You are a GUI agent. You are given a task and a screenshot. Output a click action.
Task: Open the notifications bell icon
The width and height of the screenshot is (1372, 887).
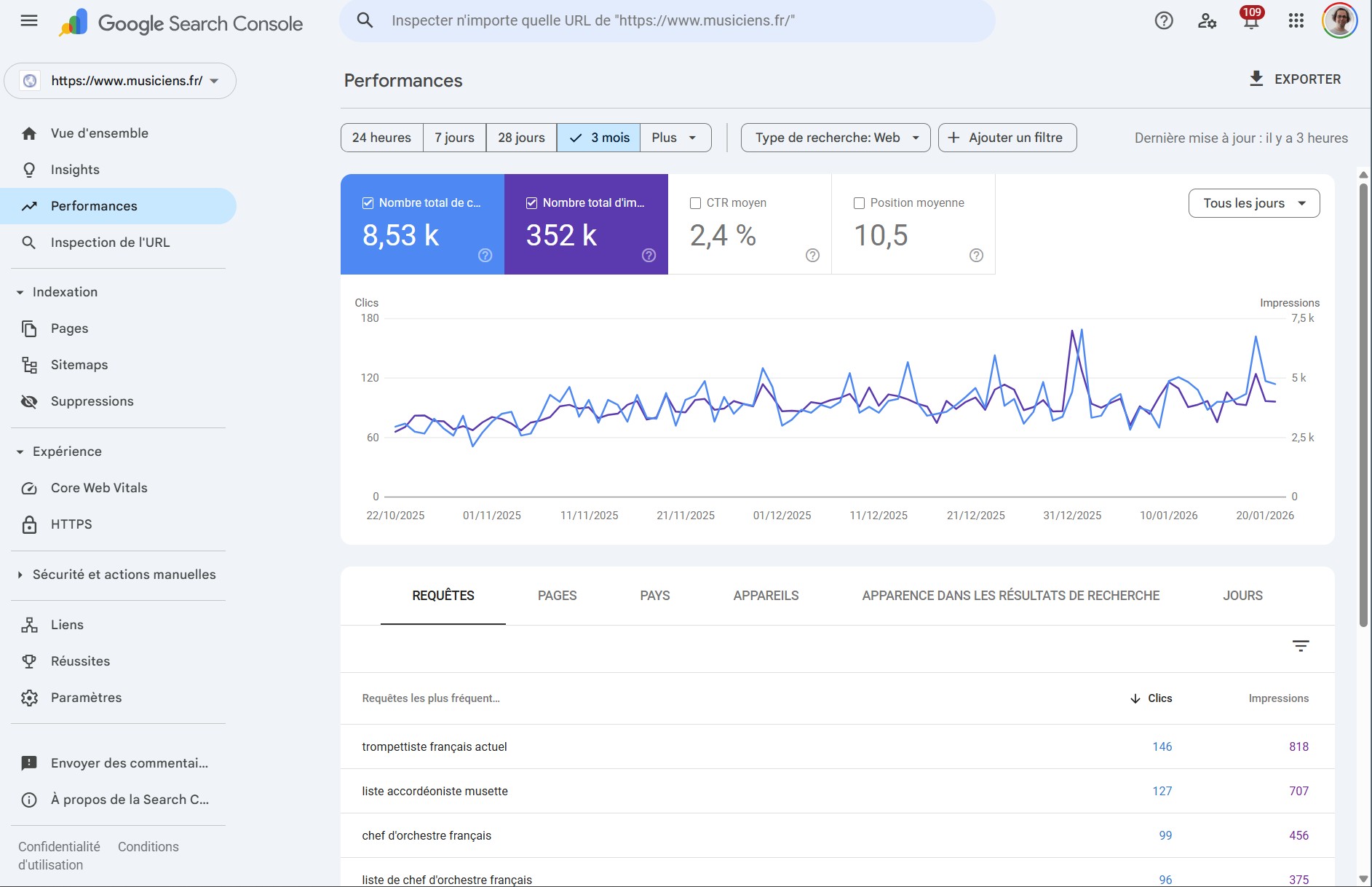tap(1250, 21)
